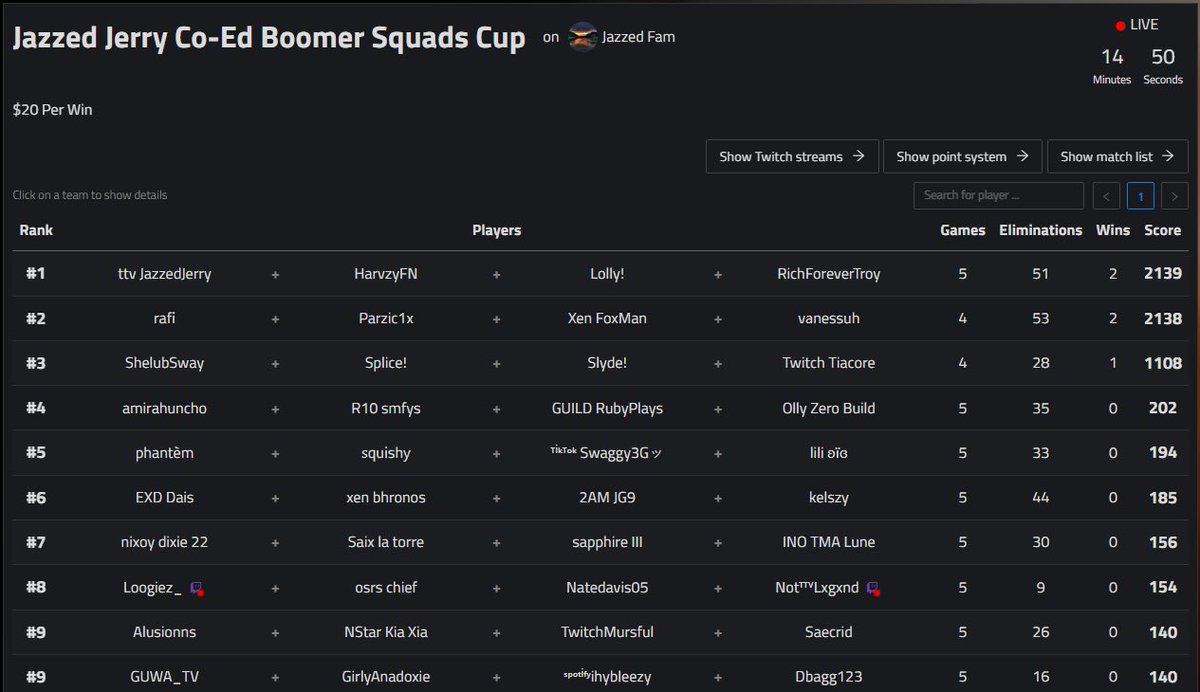
Task: Click score 2139 of top team
Action: [1163, 274]
